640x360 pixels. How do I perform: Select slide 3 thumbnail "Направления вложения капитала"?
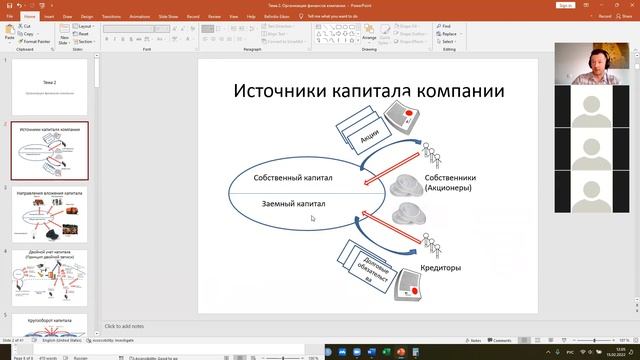click(x=49, y=215)
